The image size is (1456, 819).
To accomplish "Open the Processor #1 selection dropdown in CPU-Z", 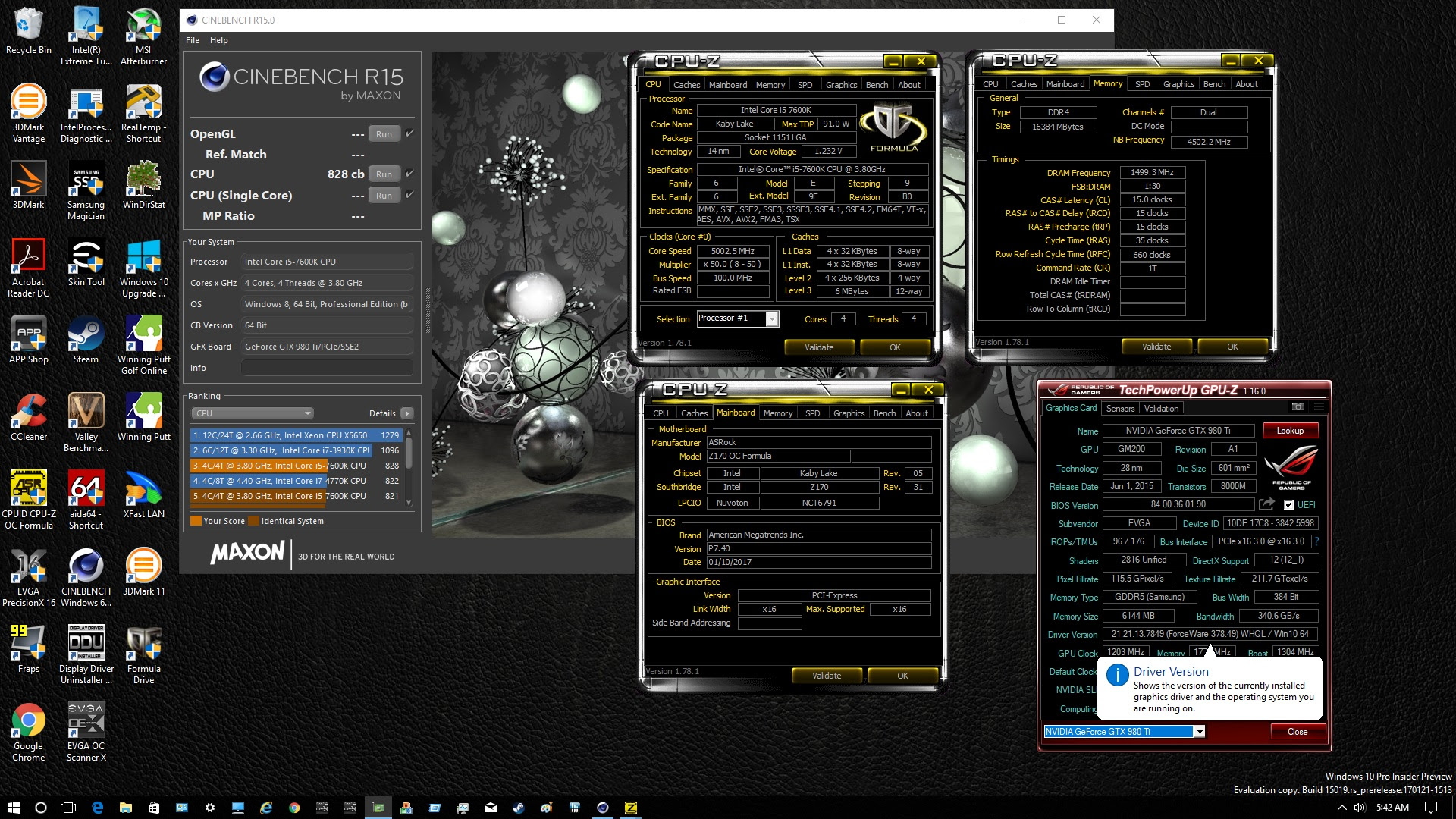I will coord(737,318).
